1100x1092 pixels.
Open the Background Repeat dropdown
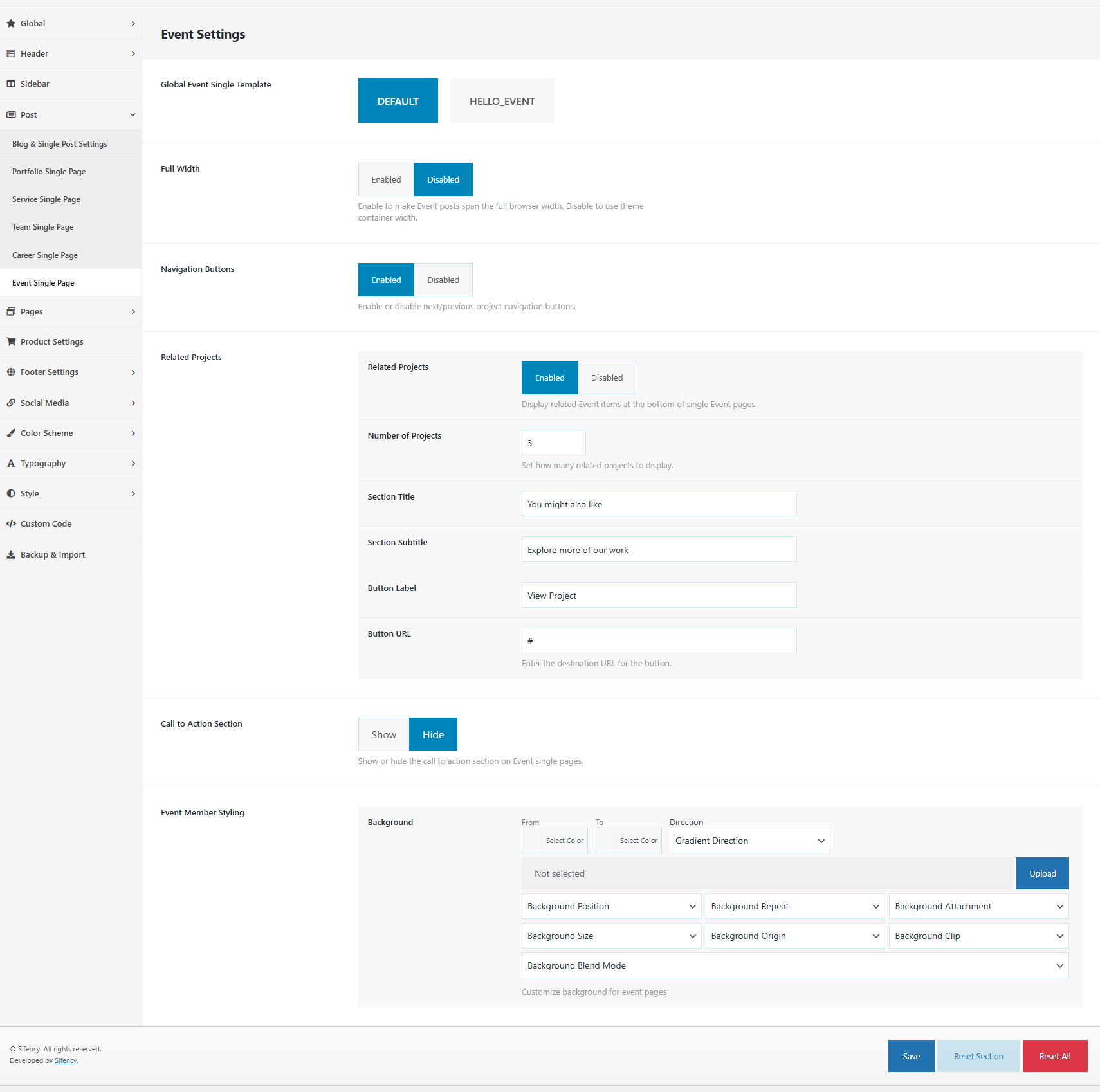(x=794, y=907)
